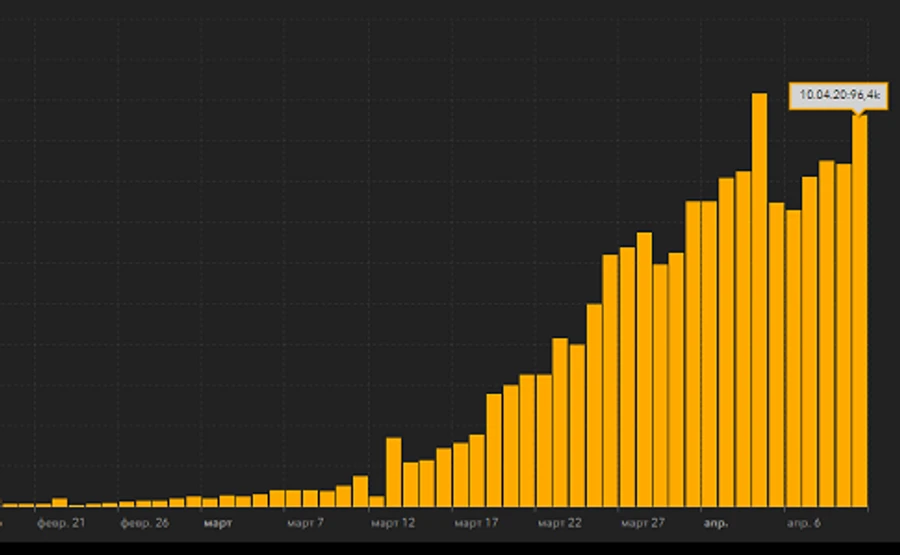Click the small raised bar above февр. 21
900x555 pixels.
coord(59,502)
